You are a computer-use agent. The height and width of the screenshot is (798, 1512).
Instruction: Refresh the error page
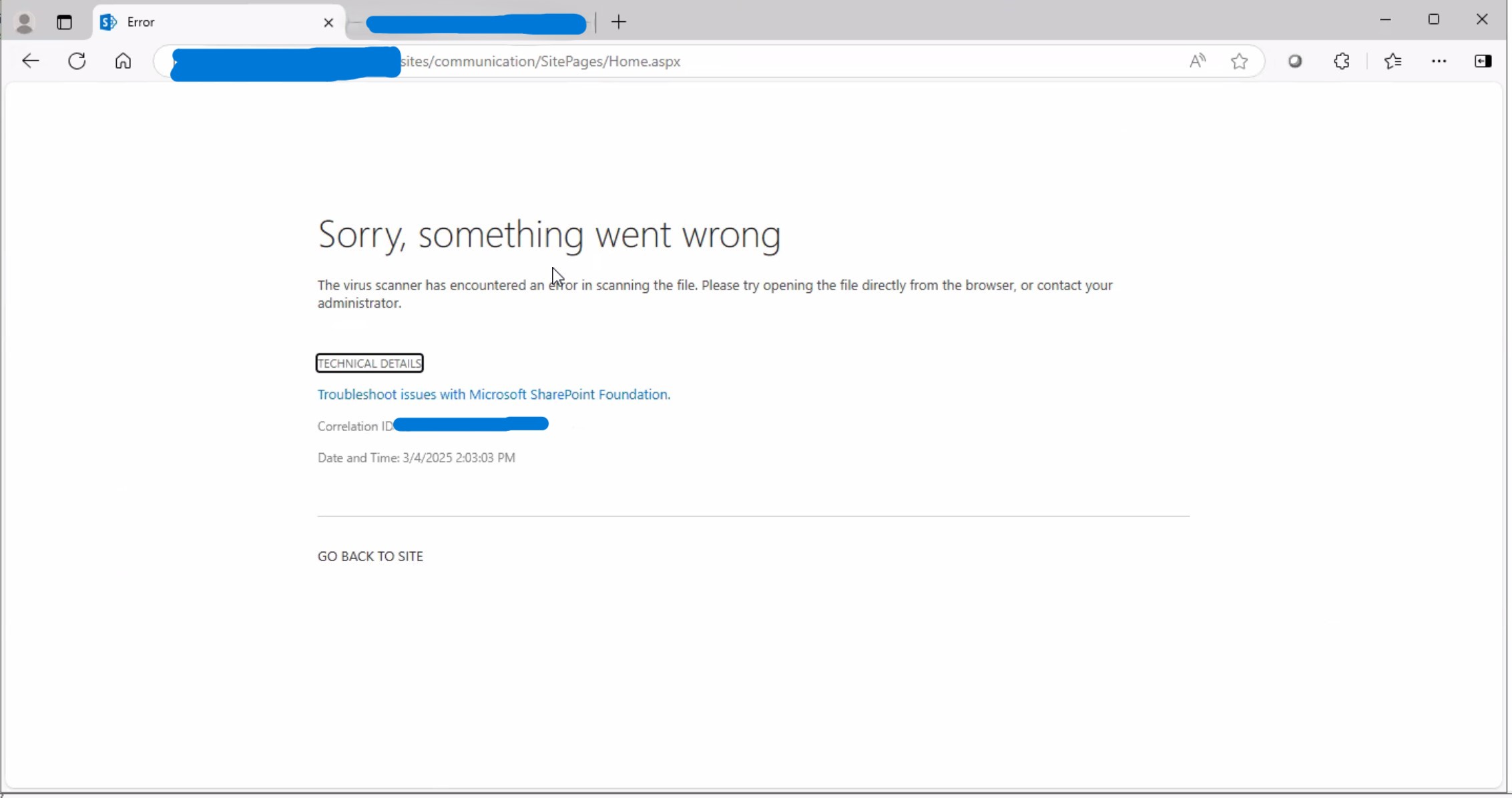(77, 61)
